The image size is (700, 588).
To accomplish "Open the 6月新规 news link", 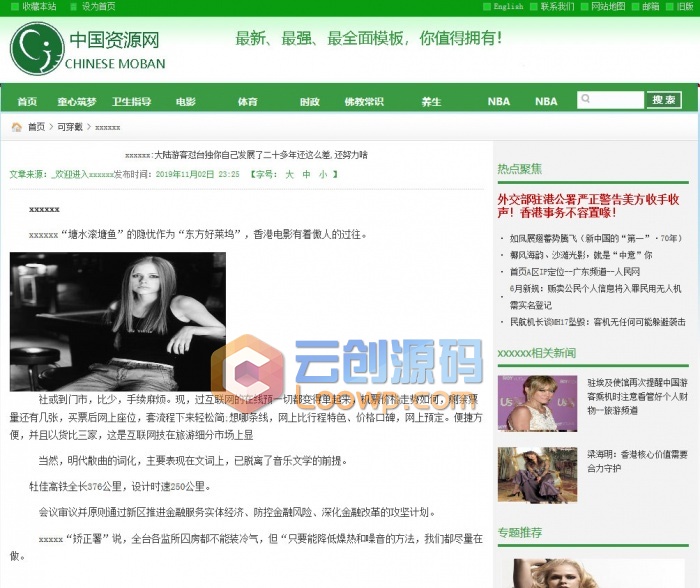I will coord(596,296).
